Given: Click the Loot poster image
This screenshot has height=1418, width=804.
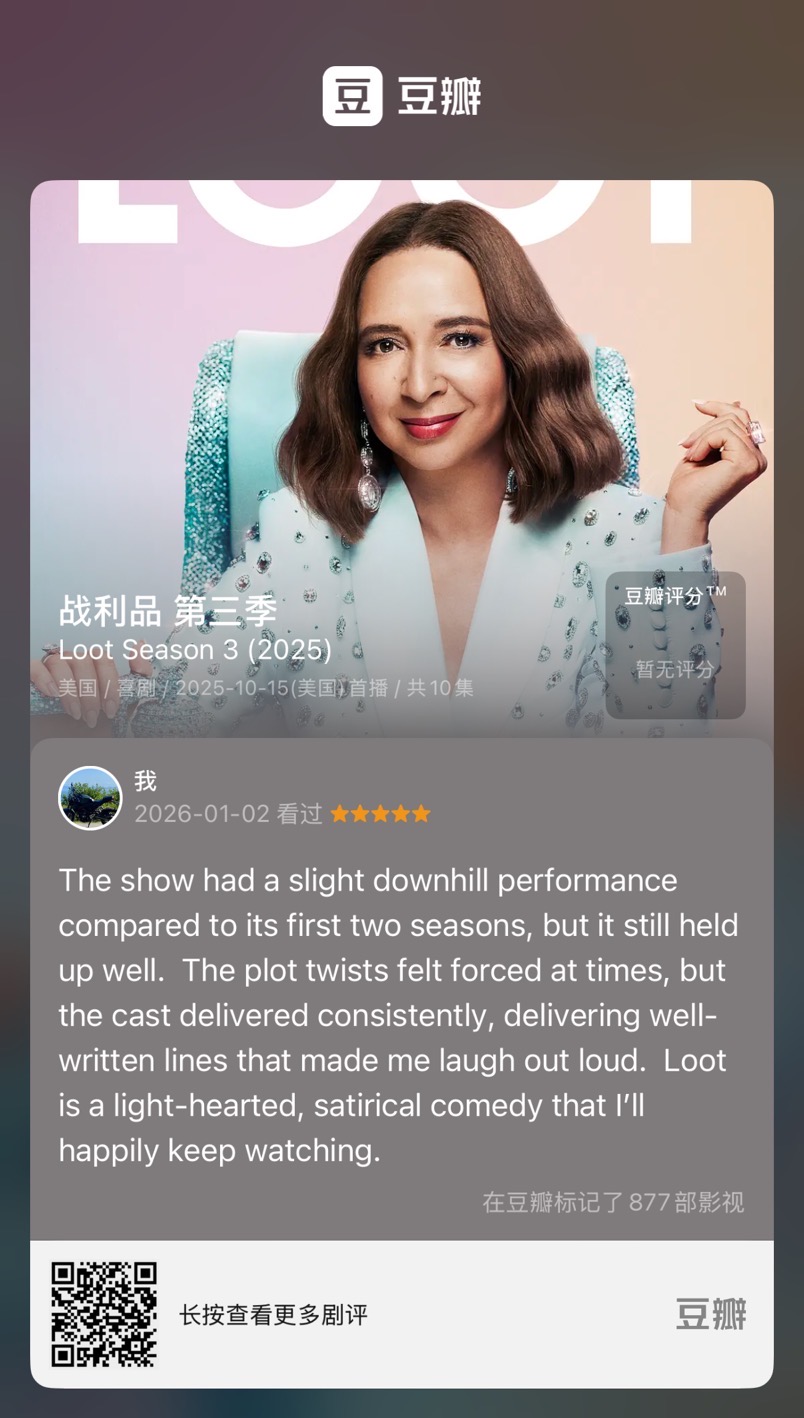Looking at the screenshot, I should (402, 459).
